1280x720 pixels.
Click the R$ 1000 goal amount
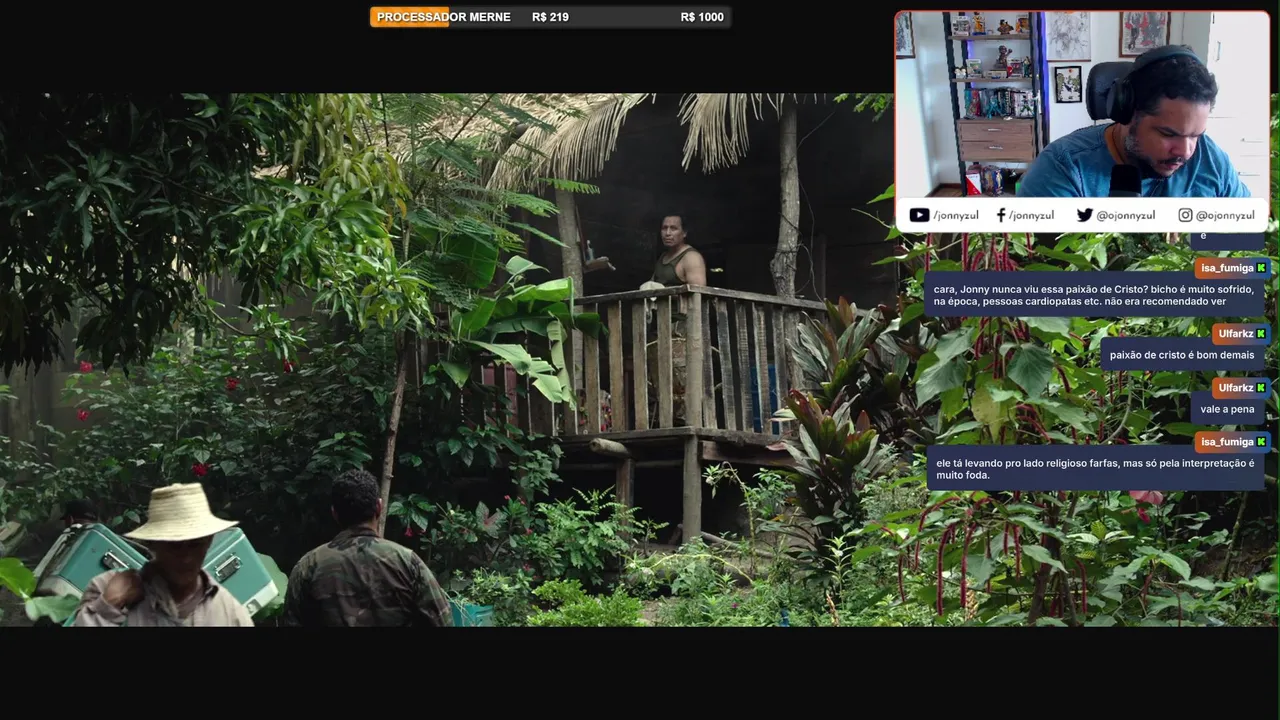[702, 17]
